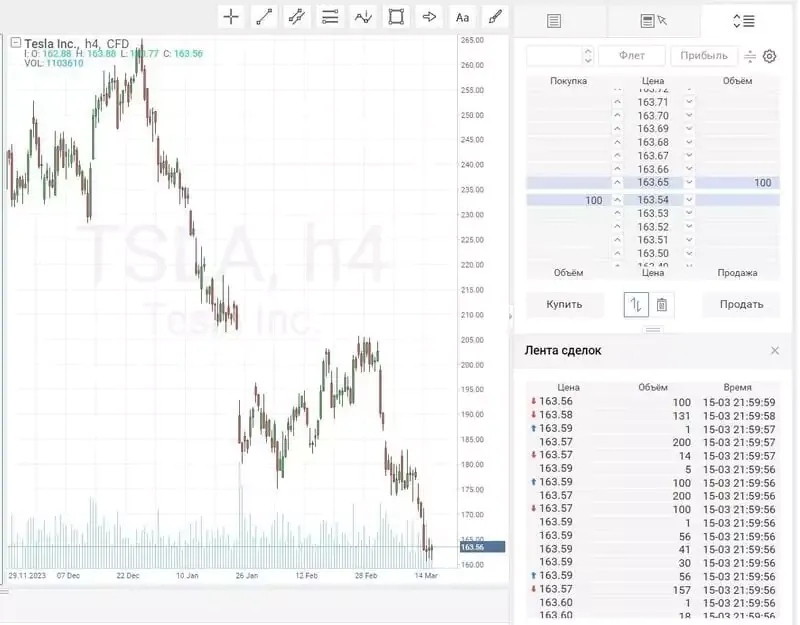Select trade 163.58 with volume 131
Image resolution: width=800 pixels, height=625 pixels.
pos(653,415)
